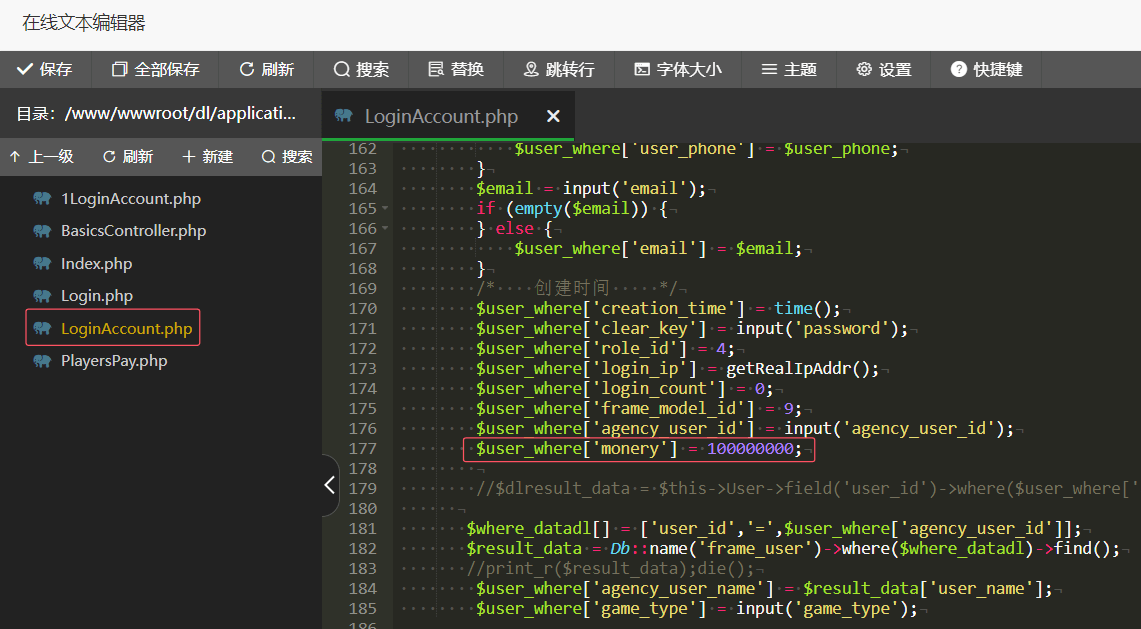
Task: Click the Refresh (刷新) toolbar button
Action: [x=266, y=69]
